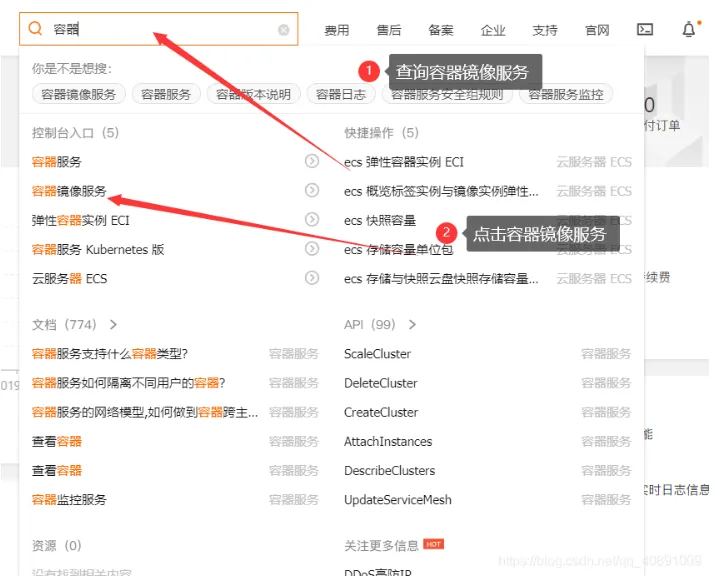
Task: Open document 容器监控服务
Action: (x=69, y=499)
